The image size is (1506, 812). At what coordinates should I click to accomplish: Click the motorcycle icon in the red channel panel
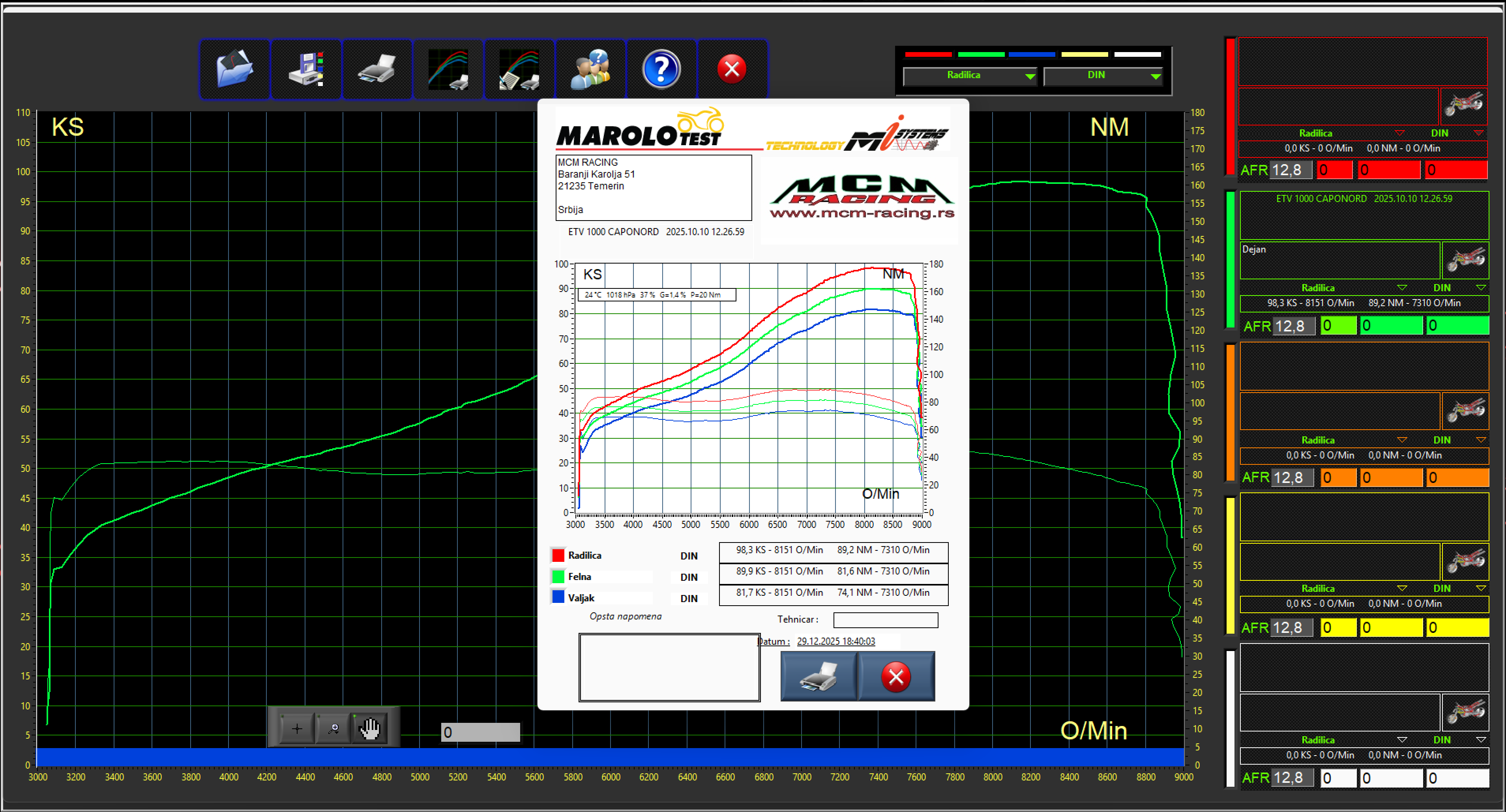1465,106
